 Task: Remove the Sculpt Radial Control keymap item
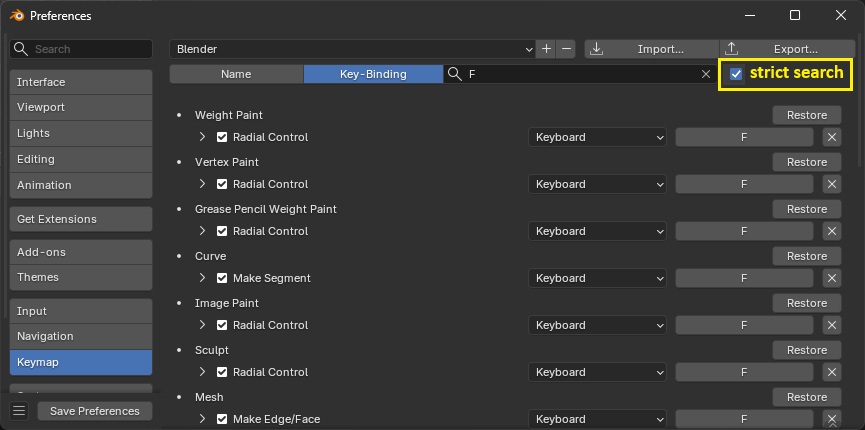click(x=832, y=372)
